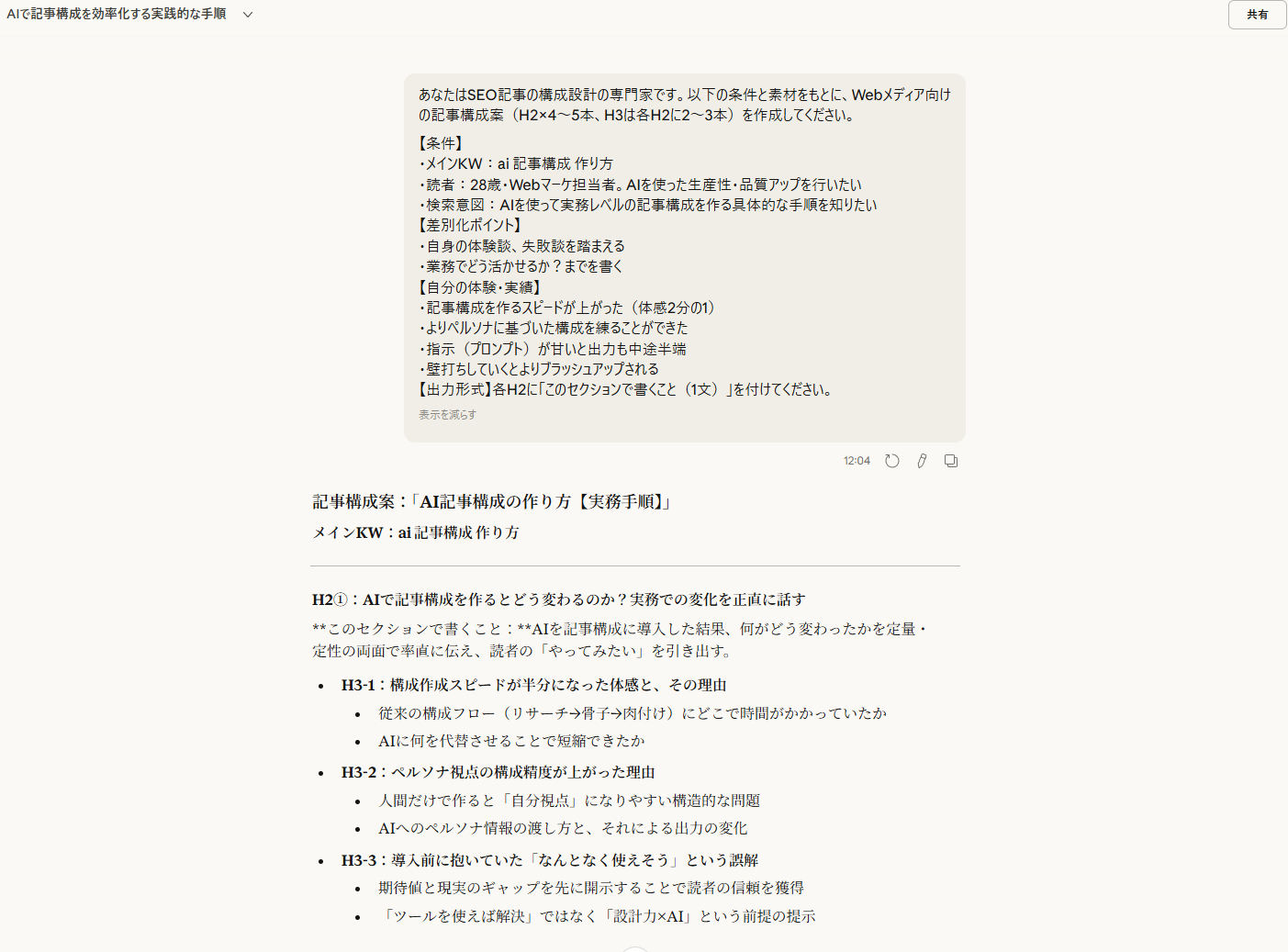
Task: Open the conversation title dropdown chevron
Action: click(246, 15)
